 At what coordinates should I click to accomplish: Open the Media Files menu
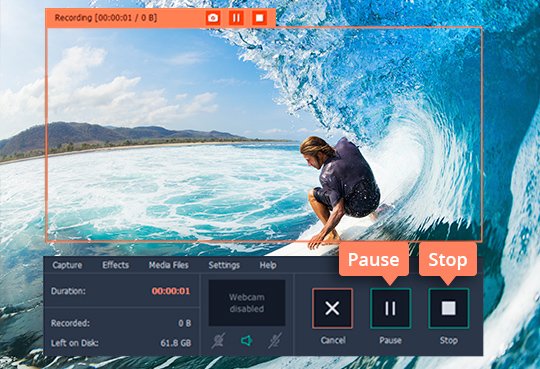pos(169,265)
